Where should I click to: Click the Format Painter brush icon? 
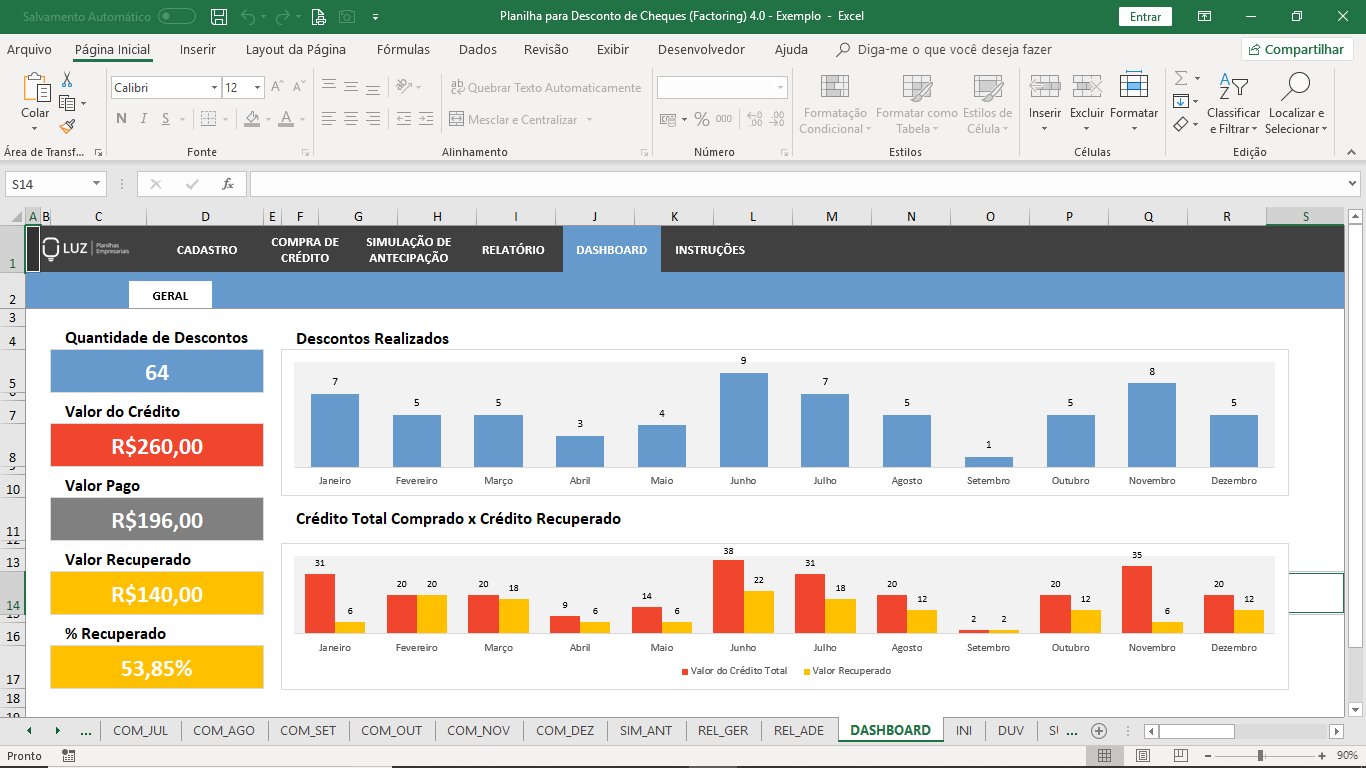click(x=67, y=126)
